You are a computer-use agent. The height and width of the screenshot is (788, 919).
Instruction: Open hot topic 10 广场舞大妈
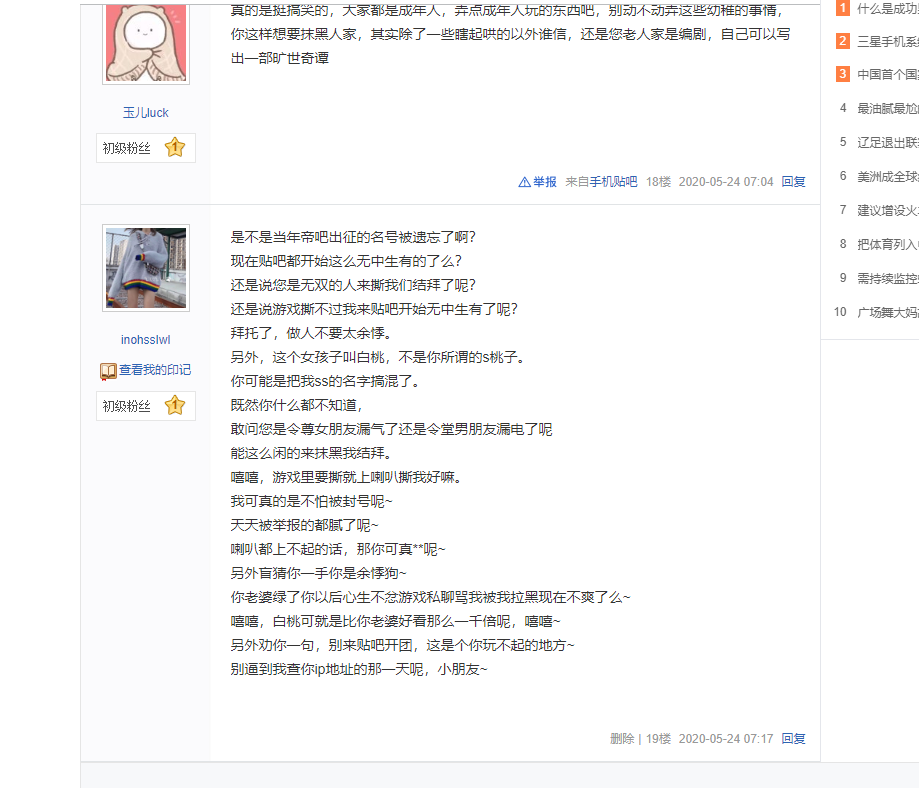887,313
